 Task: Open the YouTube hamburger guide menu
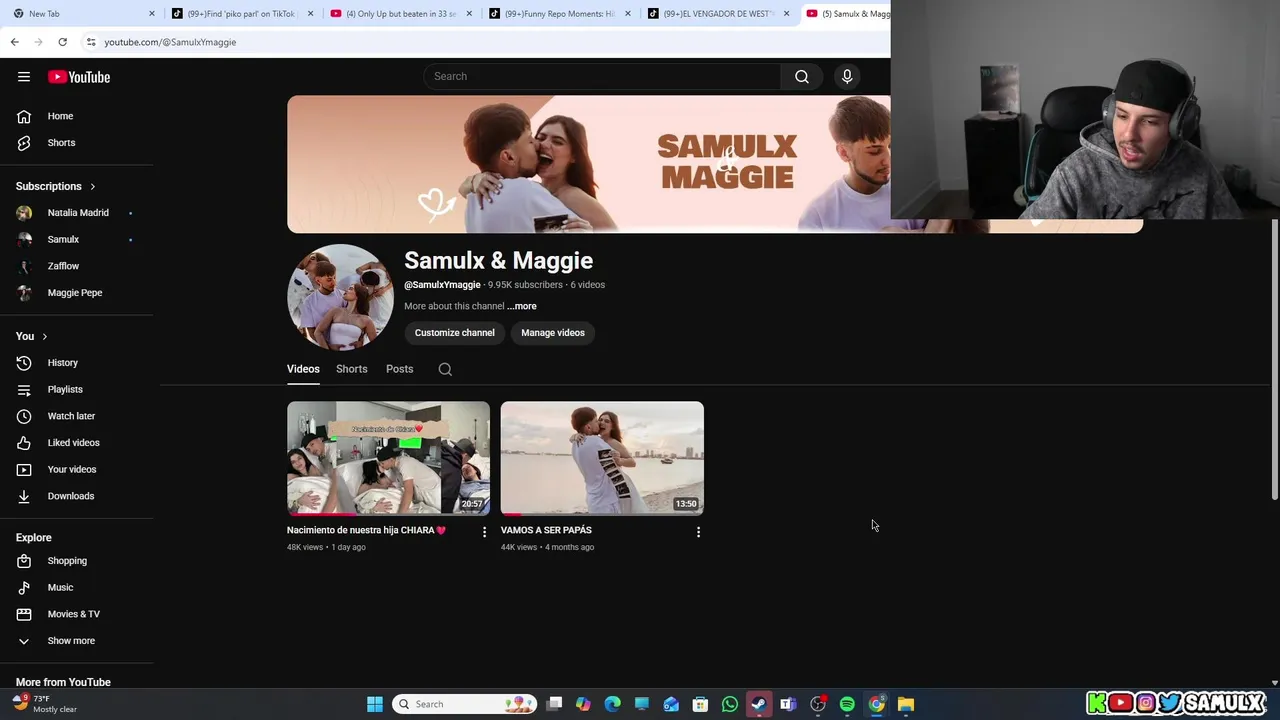(24, 77)
